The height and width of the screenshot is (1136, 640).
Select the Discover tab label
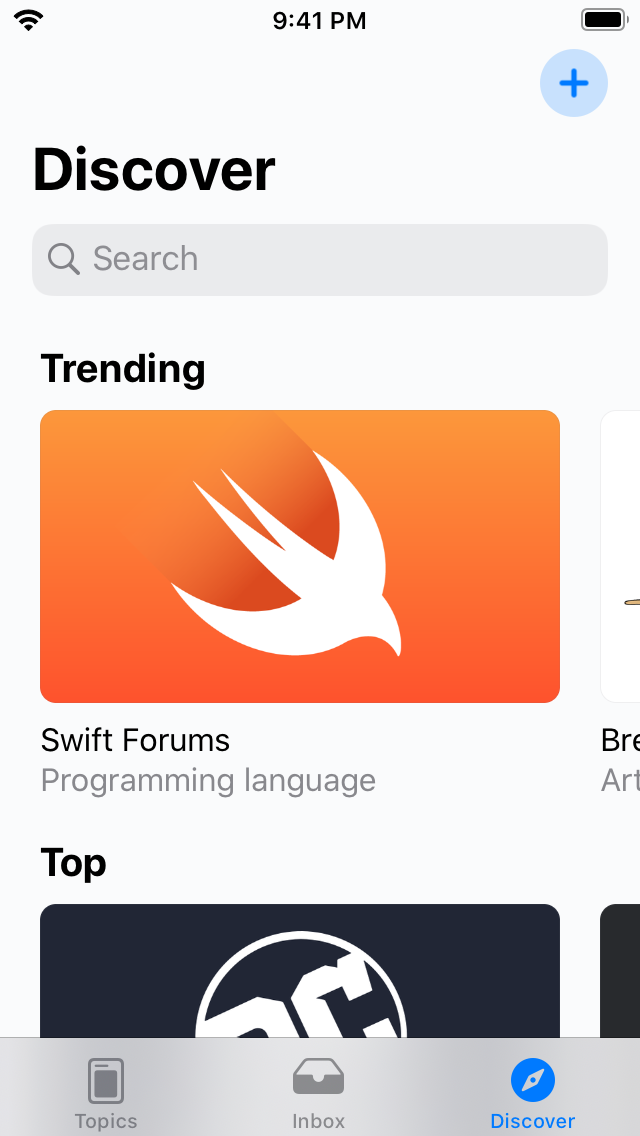pyautogui.click(x=533, y=1121)
